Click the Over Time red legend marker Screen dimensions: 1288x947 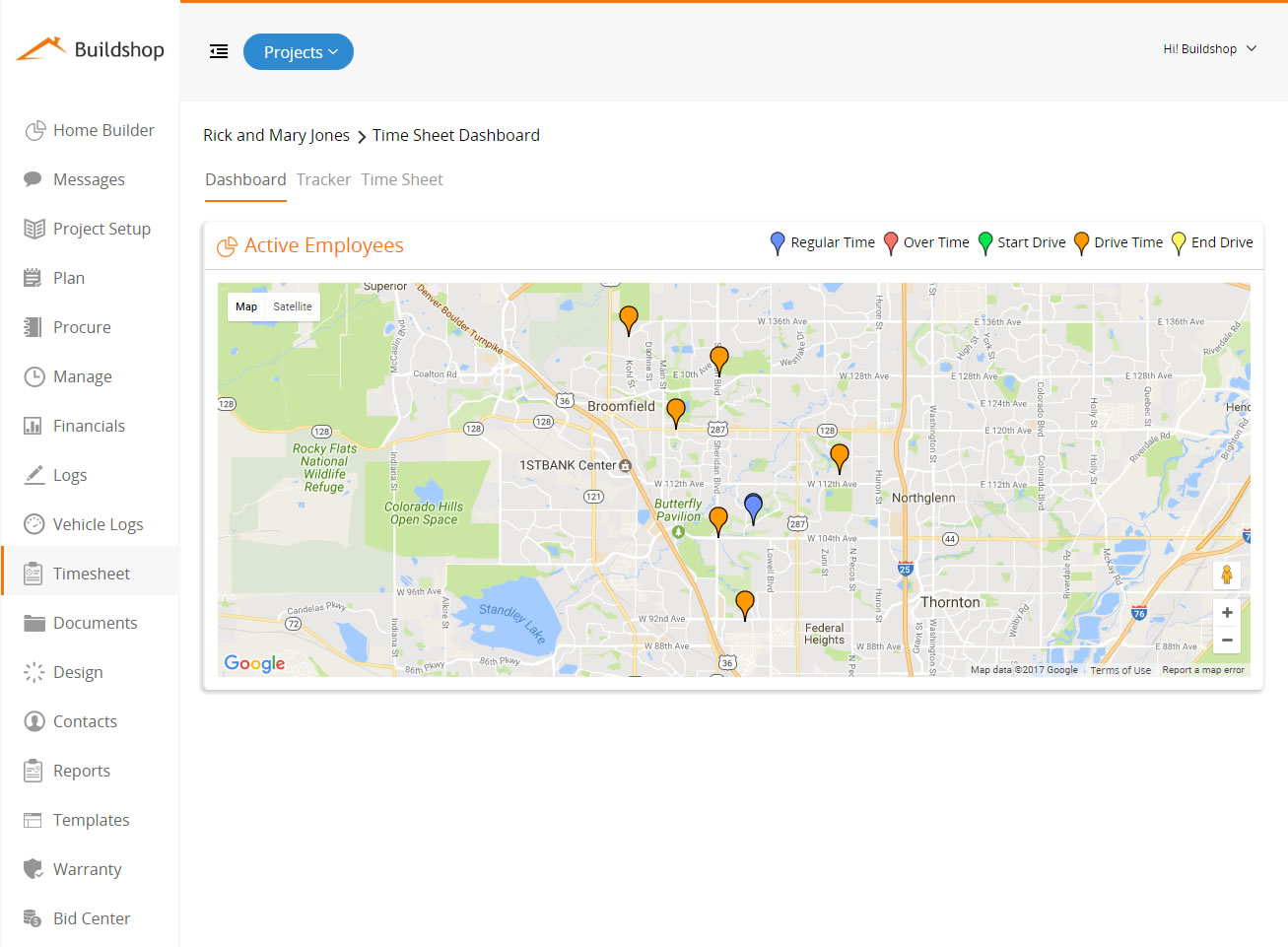pyautogui.click(x=891, y=243)
